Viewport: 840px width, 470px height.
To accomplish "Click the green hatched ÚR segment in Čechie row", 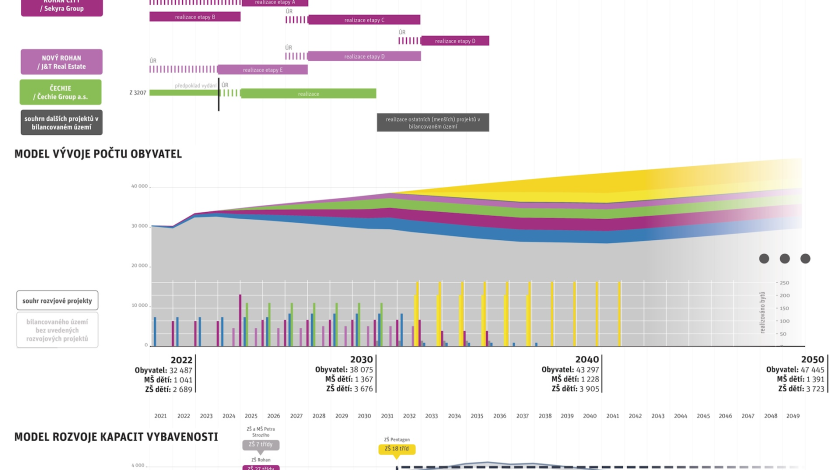I will pyautogui.click(x=230, y=93).
